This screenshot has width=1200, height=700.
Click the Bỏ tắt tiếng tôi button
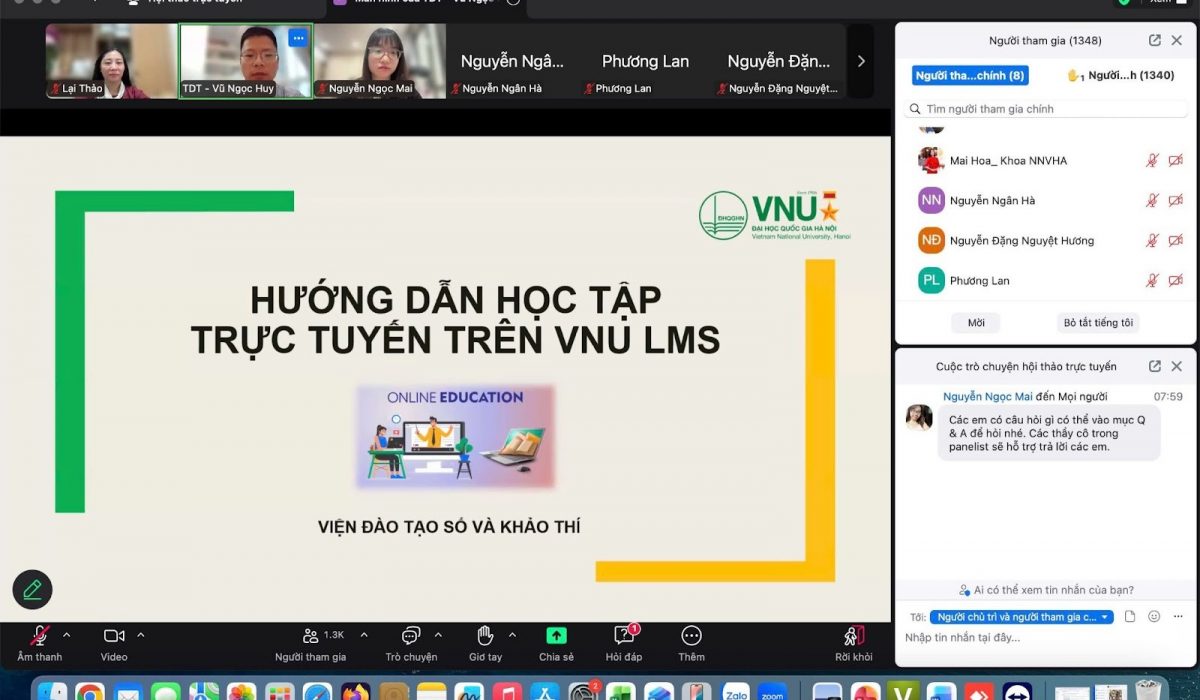coord(1098,323)
